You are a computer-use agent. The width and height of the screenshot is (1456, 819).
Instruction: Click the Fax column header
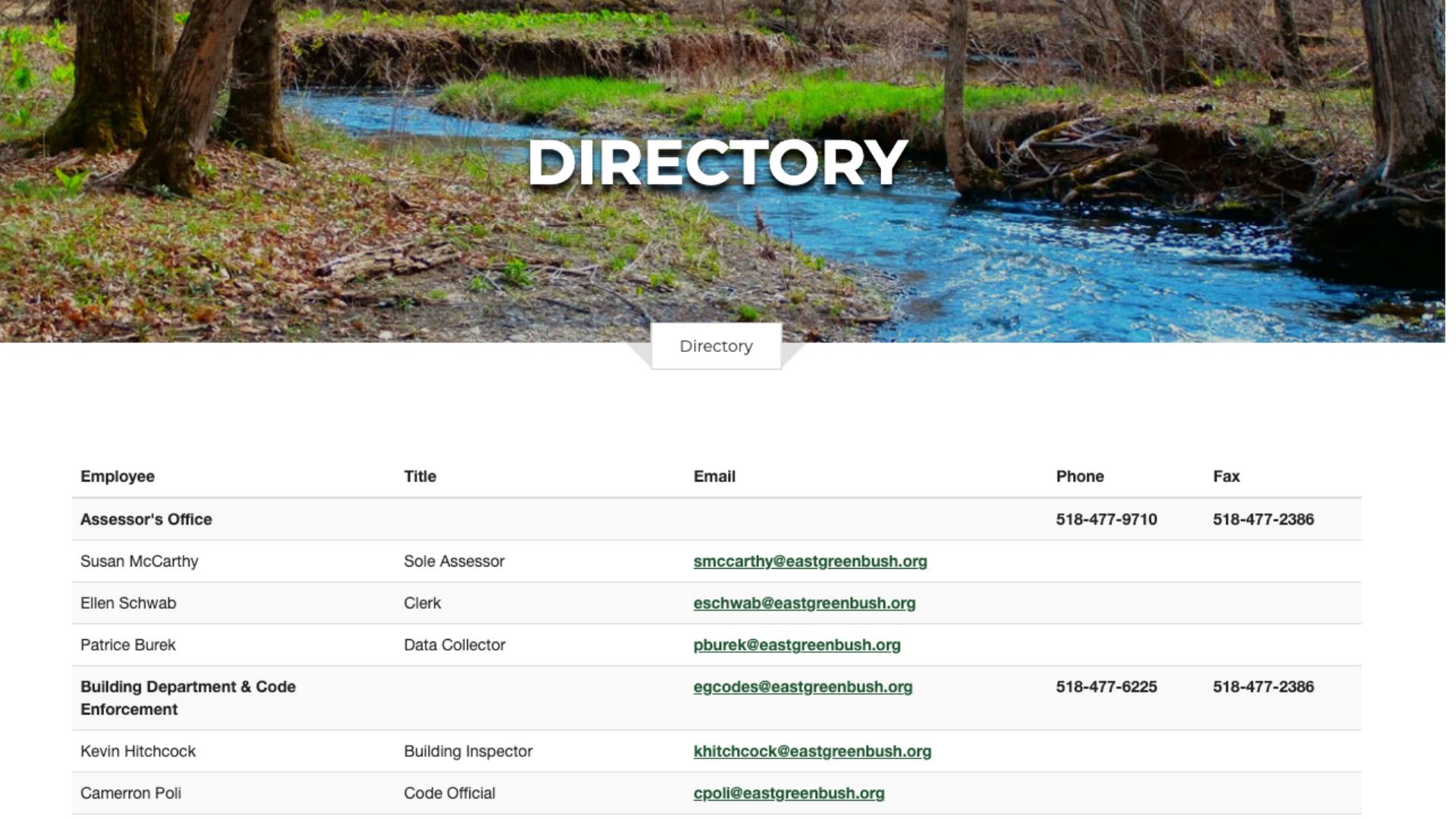point(1225,476)
